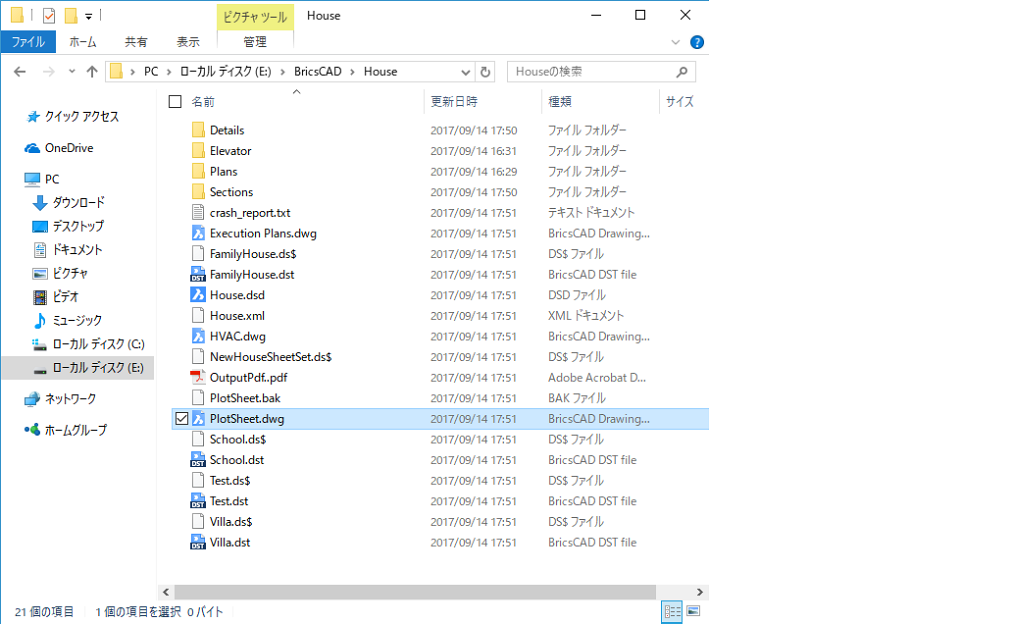Image resolution: width=1020 pixels, height=624 pixels.
Task: Sort by the 種類 column header
Action: tap(559, 102)
